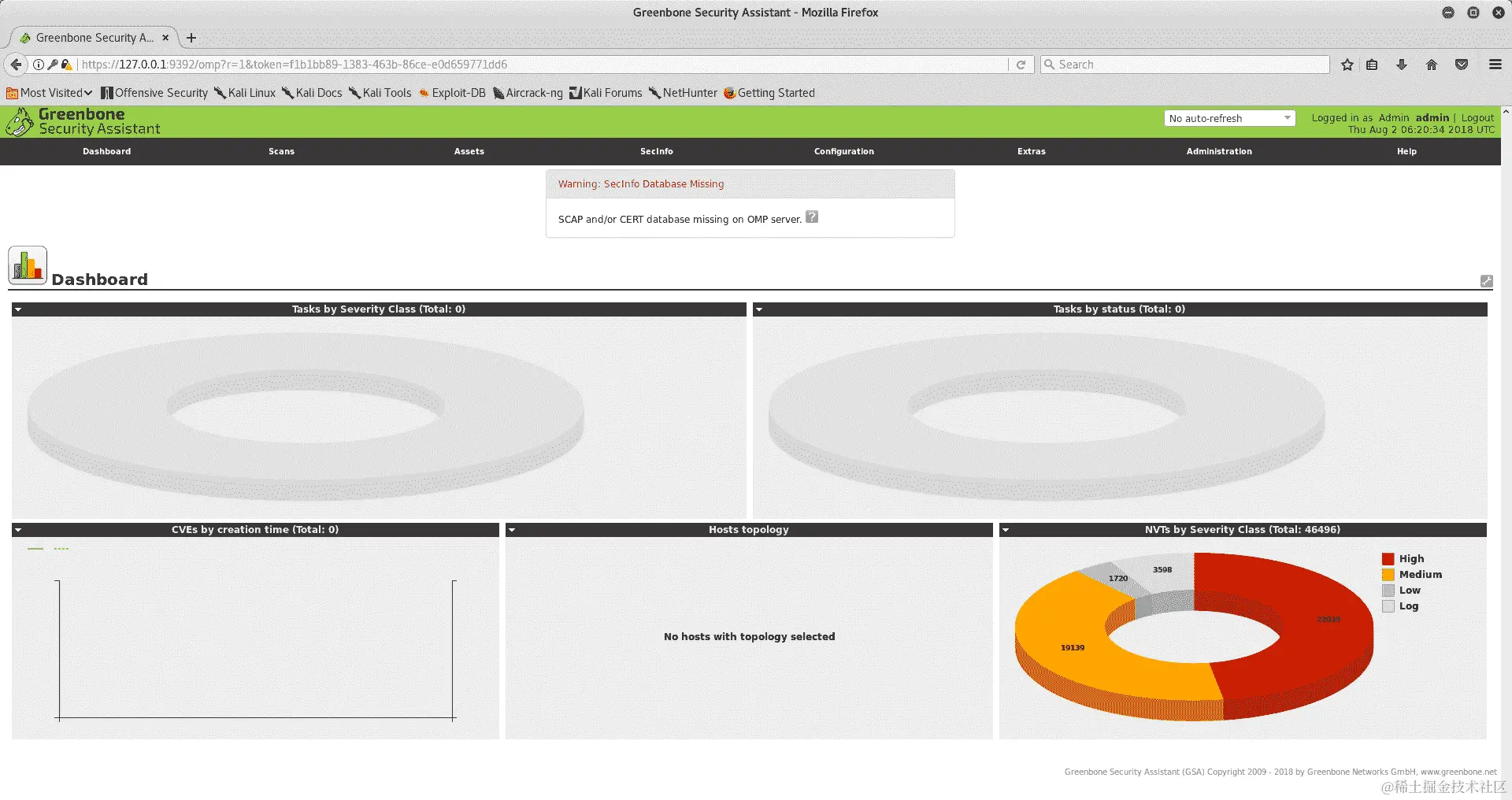Open the Kali Forums bookmark

(x=606, y=93)
